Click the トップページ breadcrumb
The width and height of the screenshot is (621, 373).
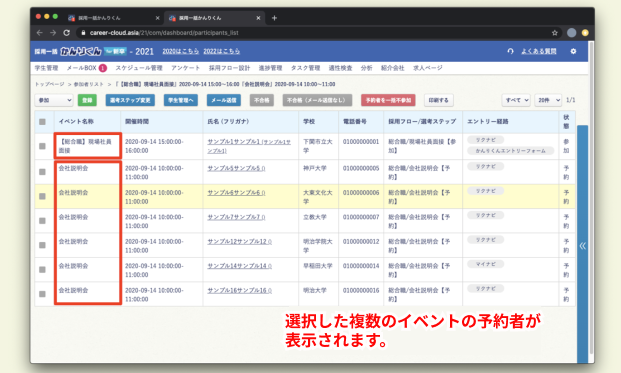[50, 84]
